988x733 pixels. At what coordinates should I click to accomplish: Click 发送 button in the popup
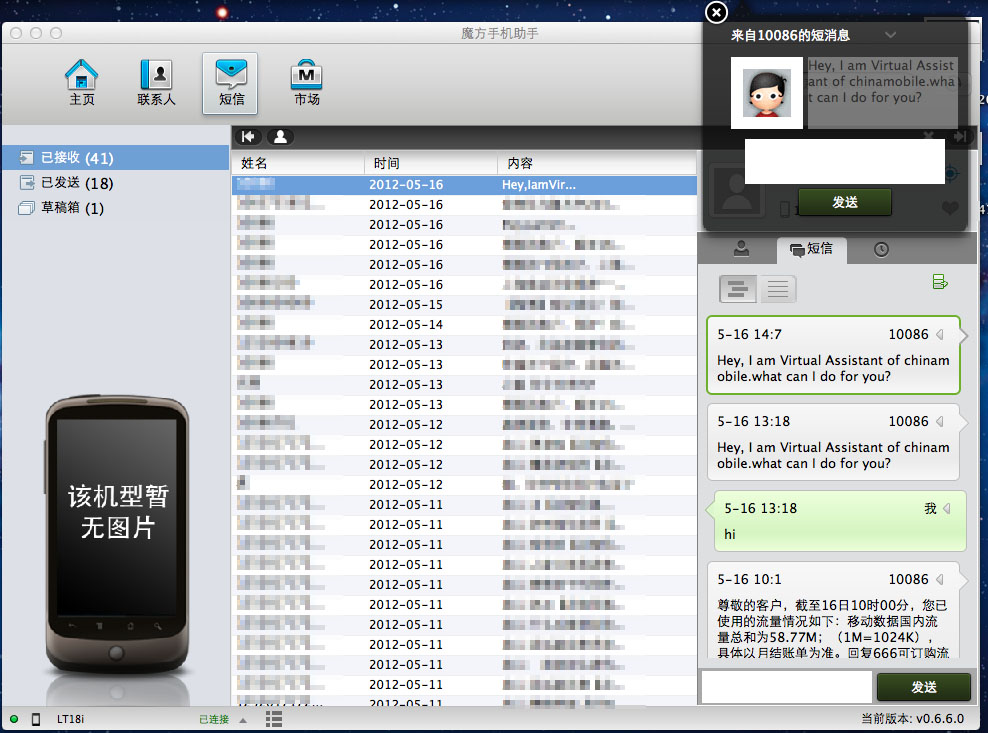click(x=844, y=202)
